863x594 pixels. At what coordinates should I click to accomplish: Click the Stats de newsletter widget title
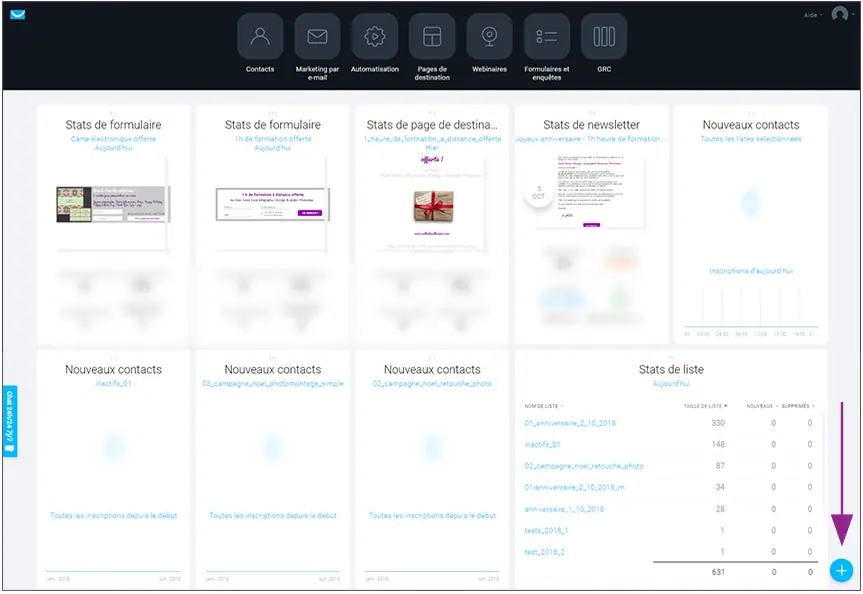point(591,125)
